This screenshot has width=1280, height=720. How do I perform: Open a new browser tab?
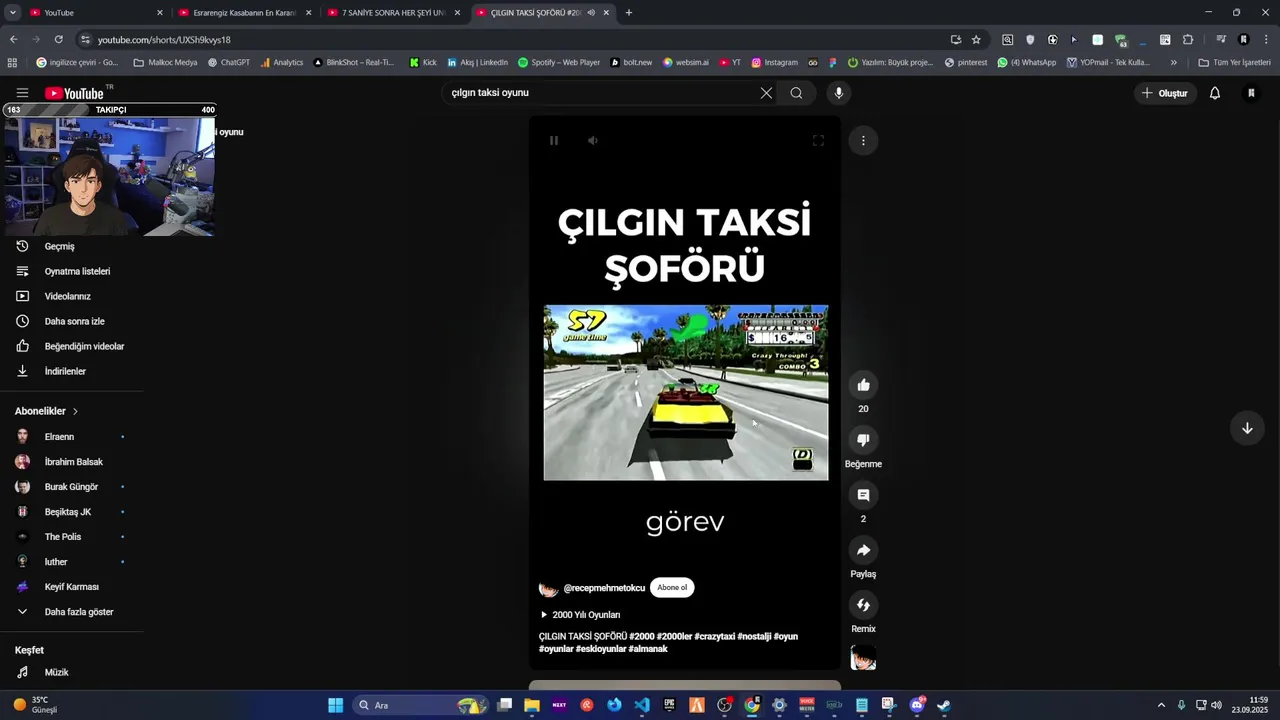pyautogui.click(x=629, y=13)
